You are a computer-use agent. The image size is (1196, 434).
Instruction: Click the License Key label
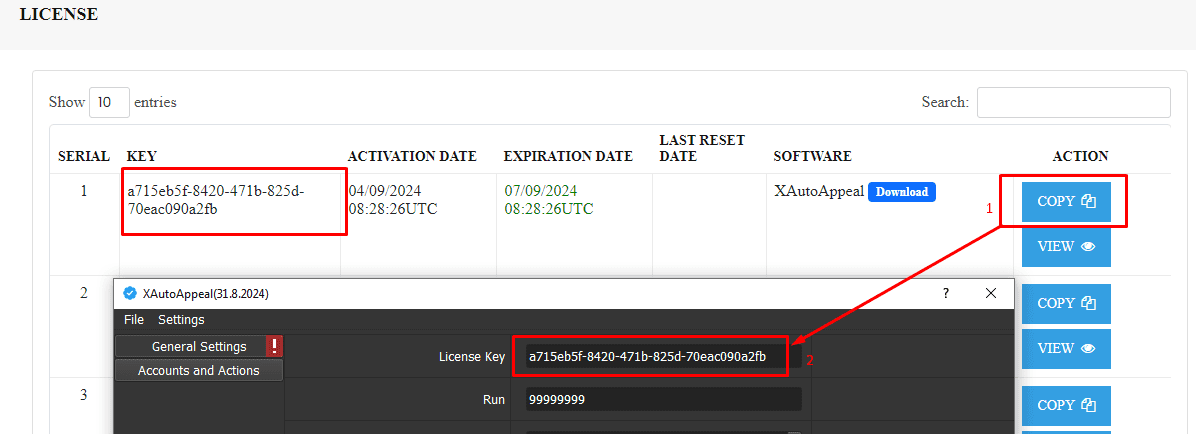coord(472,357)
